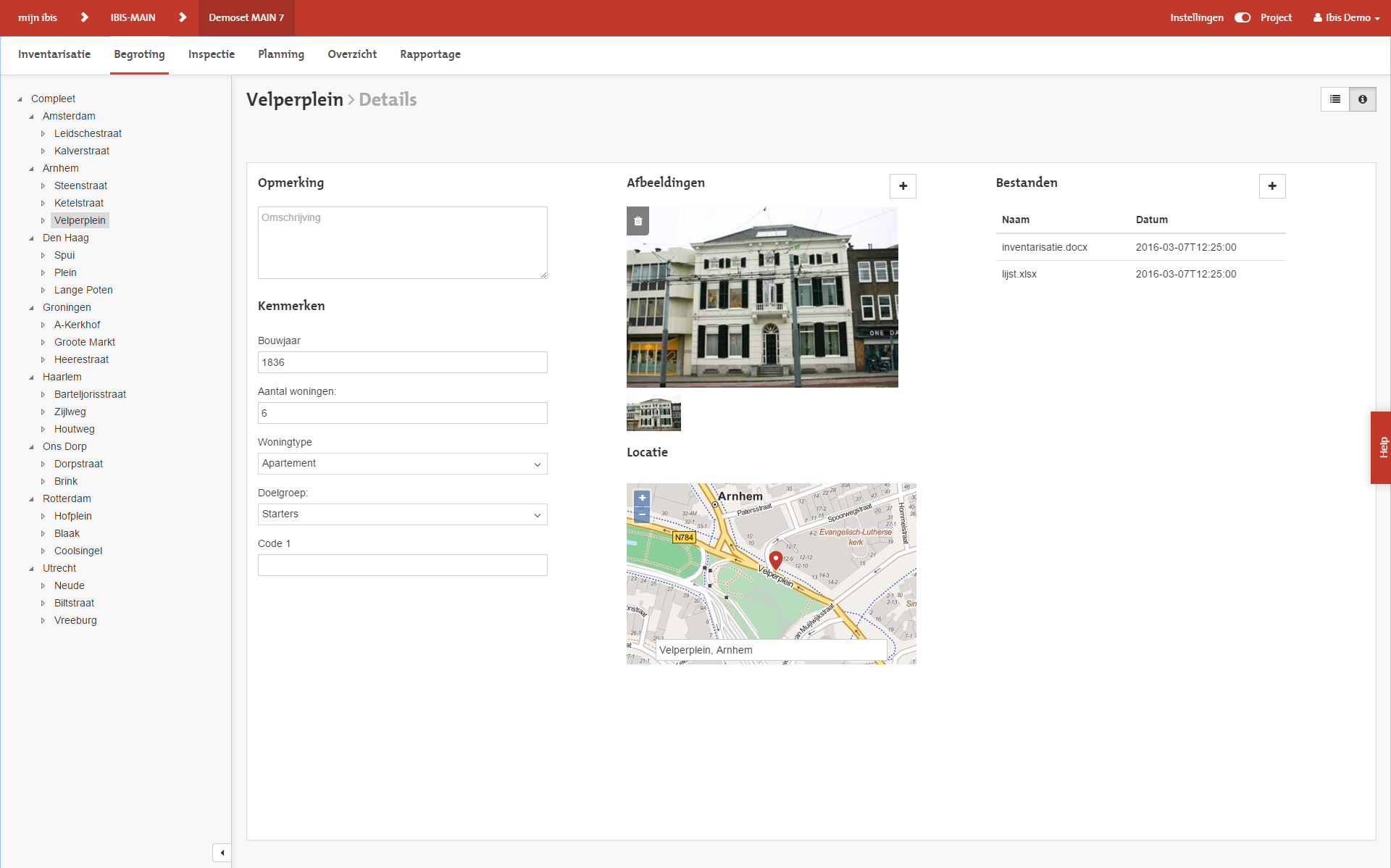Select Velperplein in the tree
The image size is (1391, 868).
click(x=80, y=220)
